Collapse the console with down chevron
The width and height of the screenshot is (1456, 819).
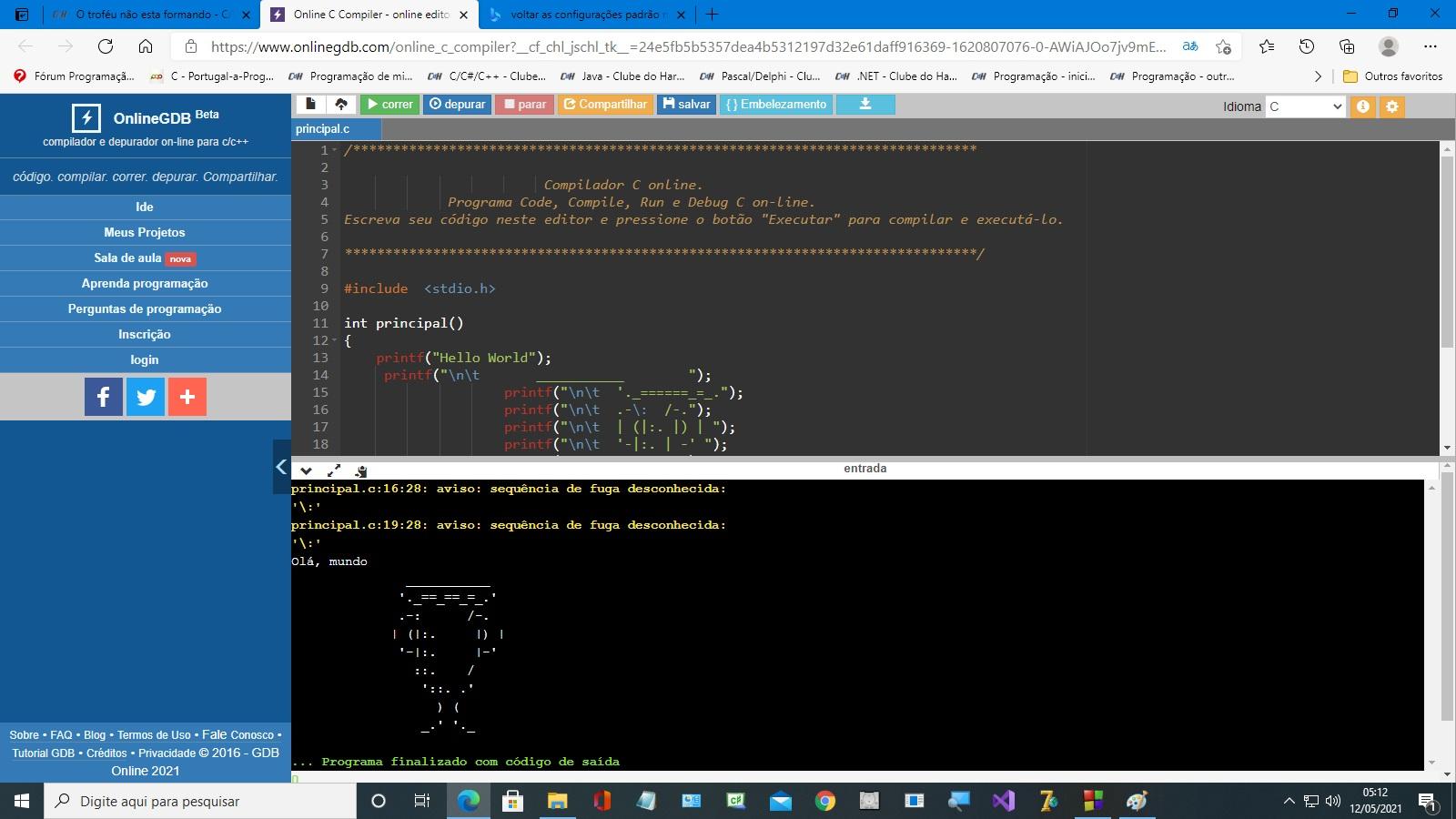click(307, 470)
